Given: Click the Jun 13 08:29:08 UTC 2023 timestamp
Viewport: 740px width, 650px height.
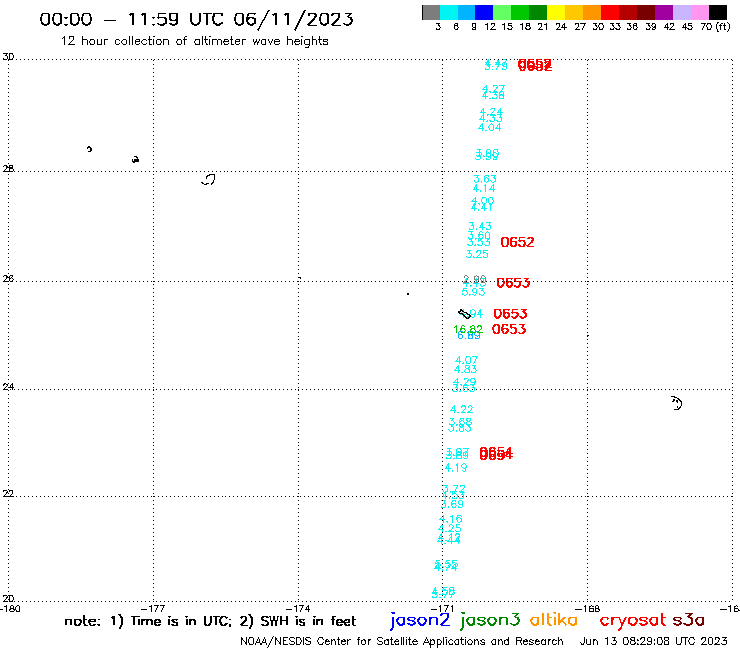Looking at the screenshot, I should tap(654, 641).
